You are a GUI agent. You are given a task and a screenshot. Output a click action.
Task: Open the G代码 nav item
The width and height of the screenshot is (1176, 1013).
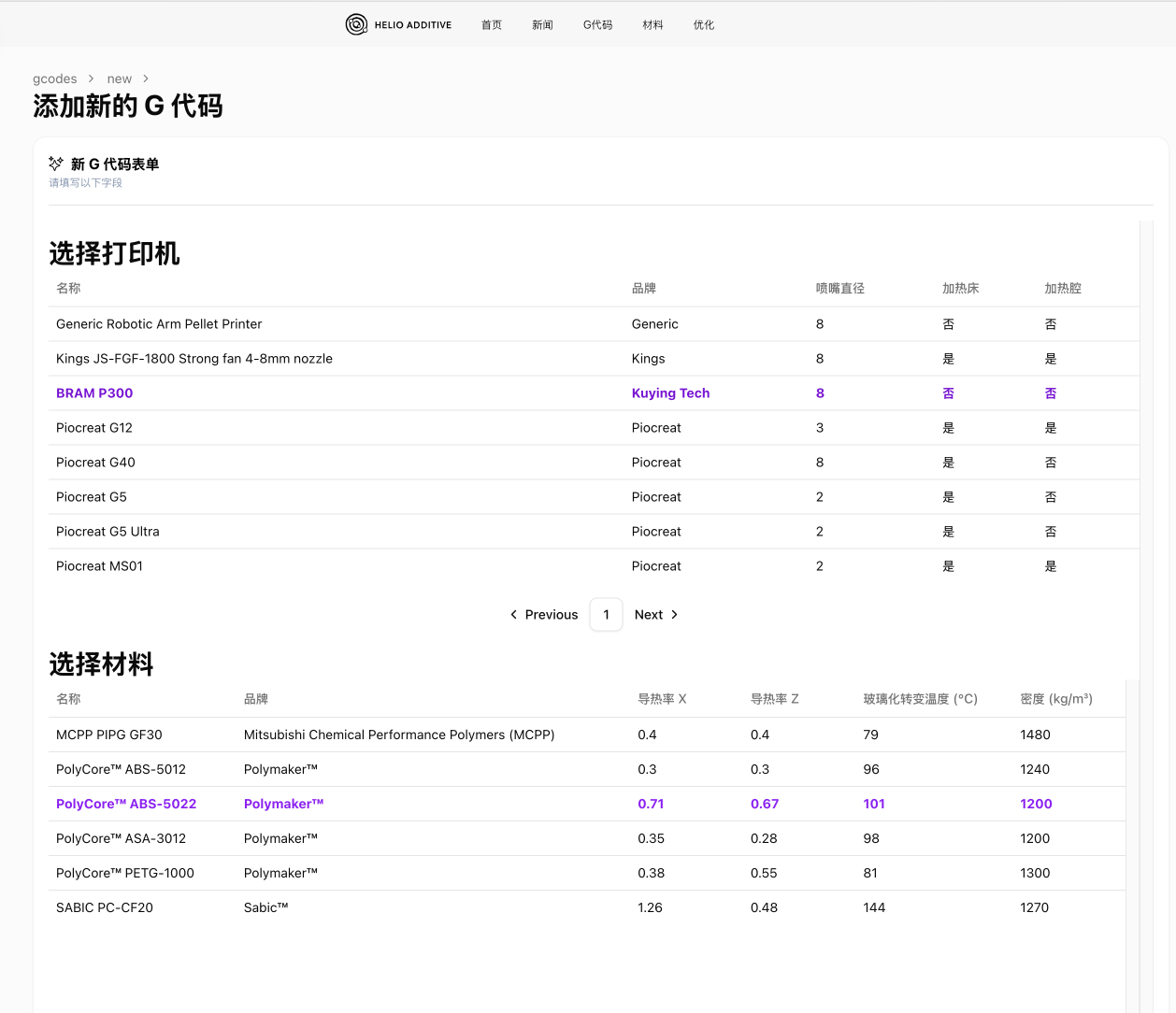coord(598,25)
